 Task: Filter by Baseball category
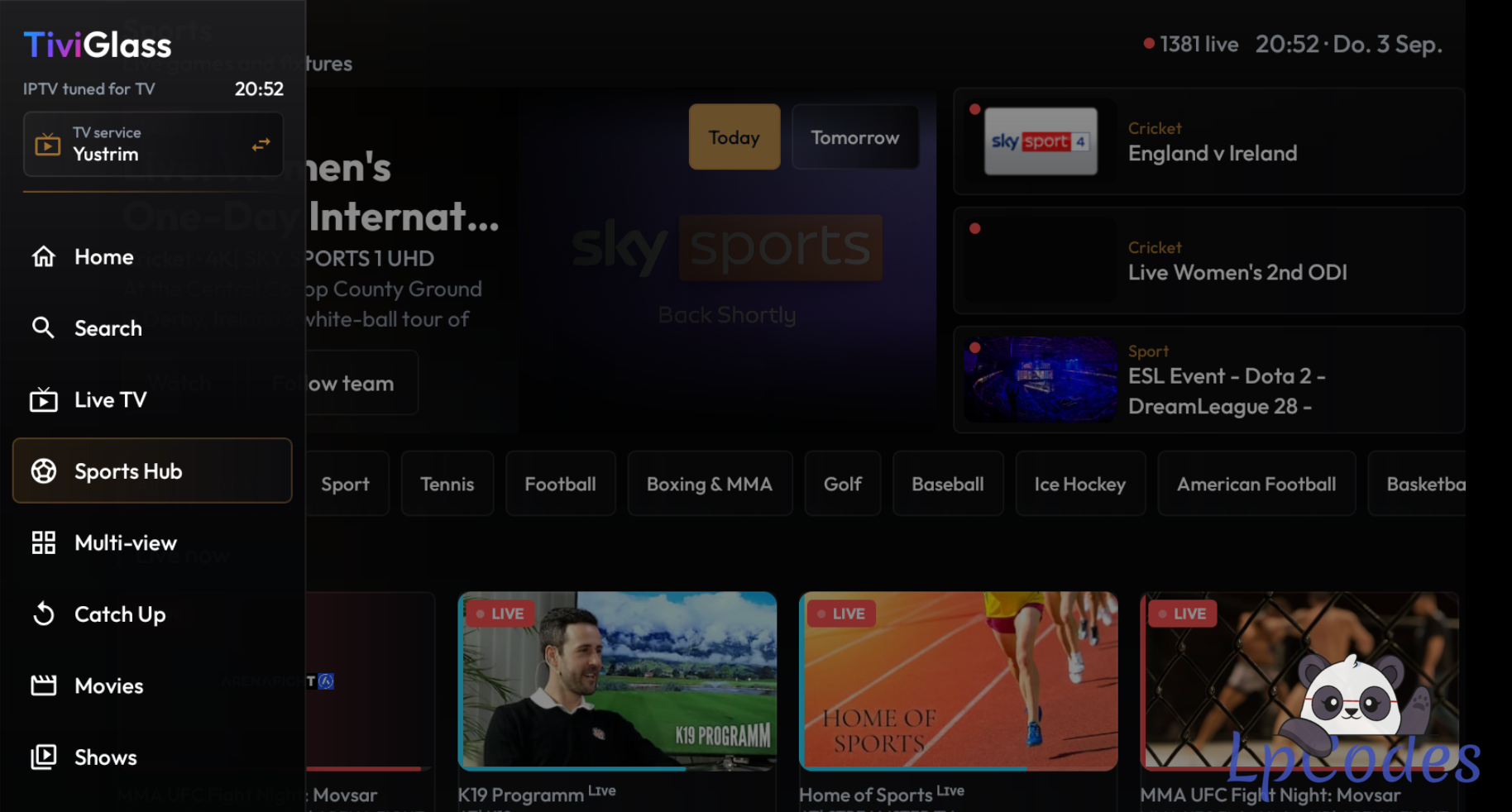point(948,484)
